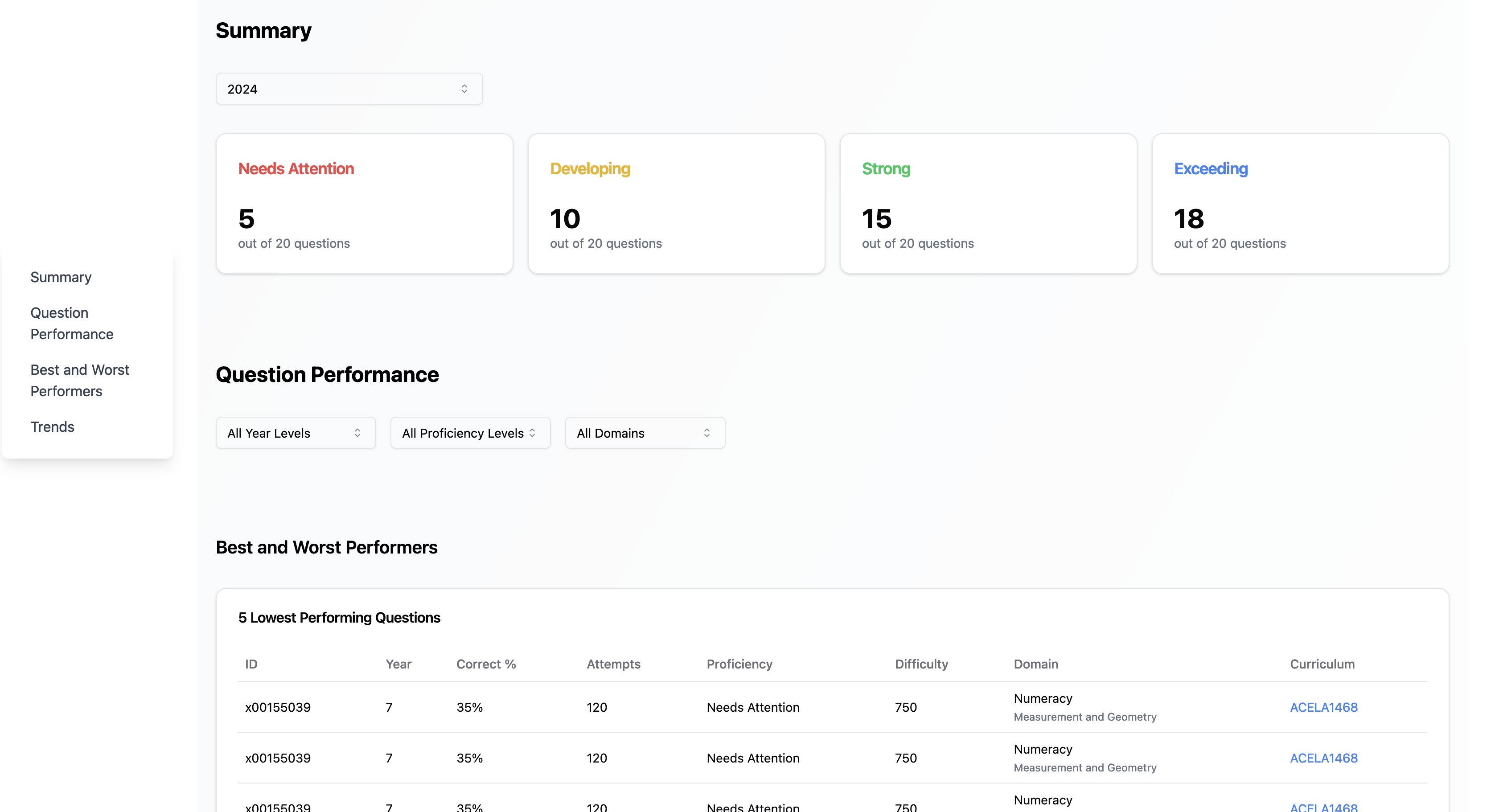1495x812 pixels.
Task: Click the Strong summary card
Action: point(988,204)
